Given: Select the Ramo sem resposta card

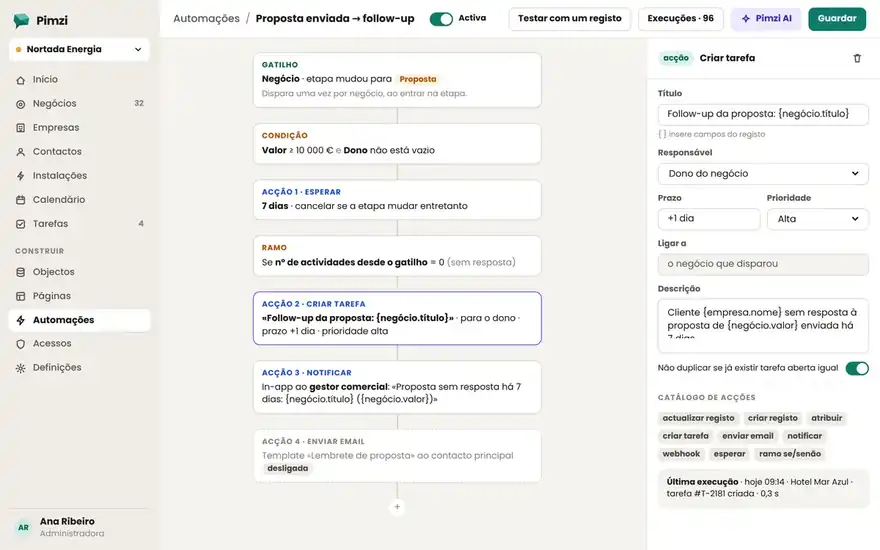Looking at the screenshot, I should (397, 255).
